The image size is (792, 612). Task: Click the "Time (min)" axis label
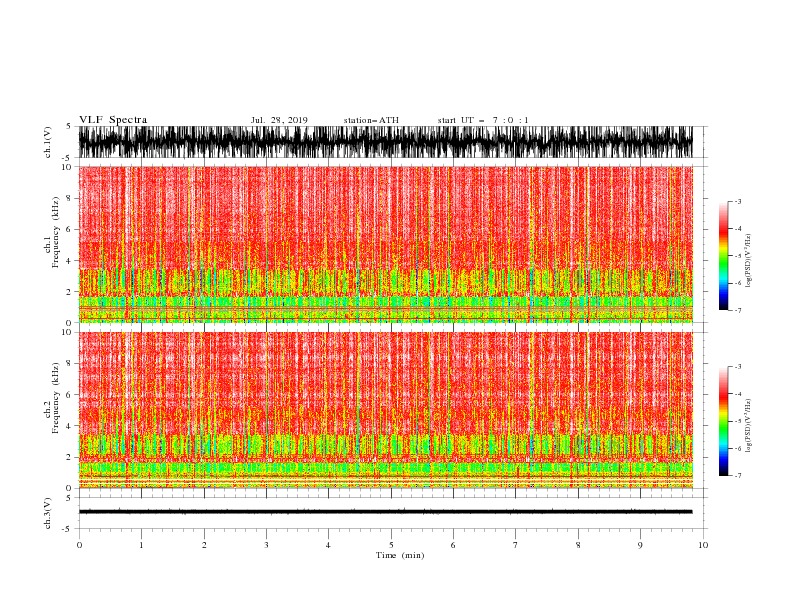click(x=400, y=555)
